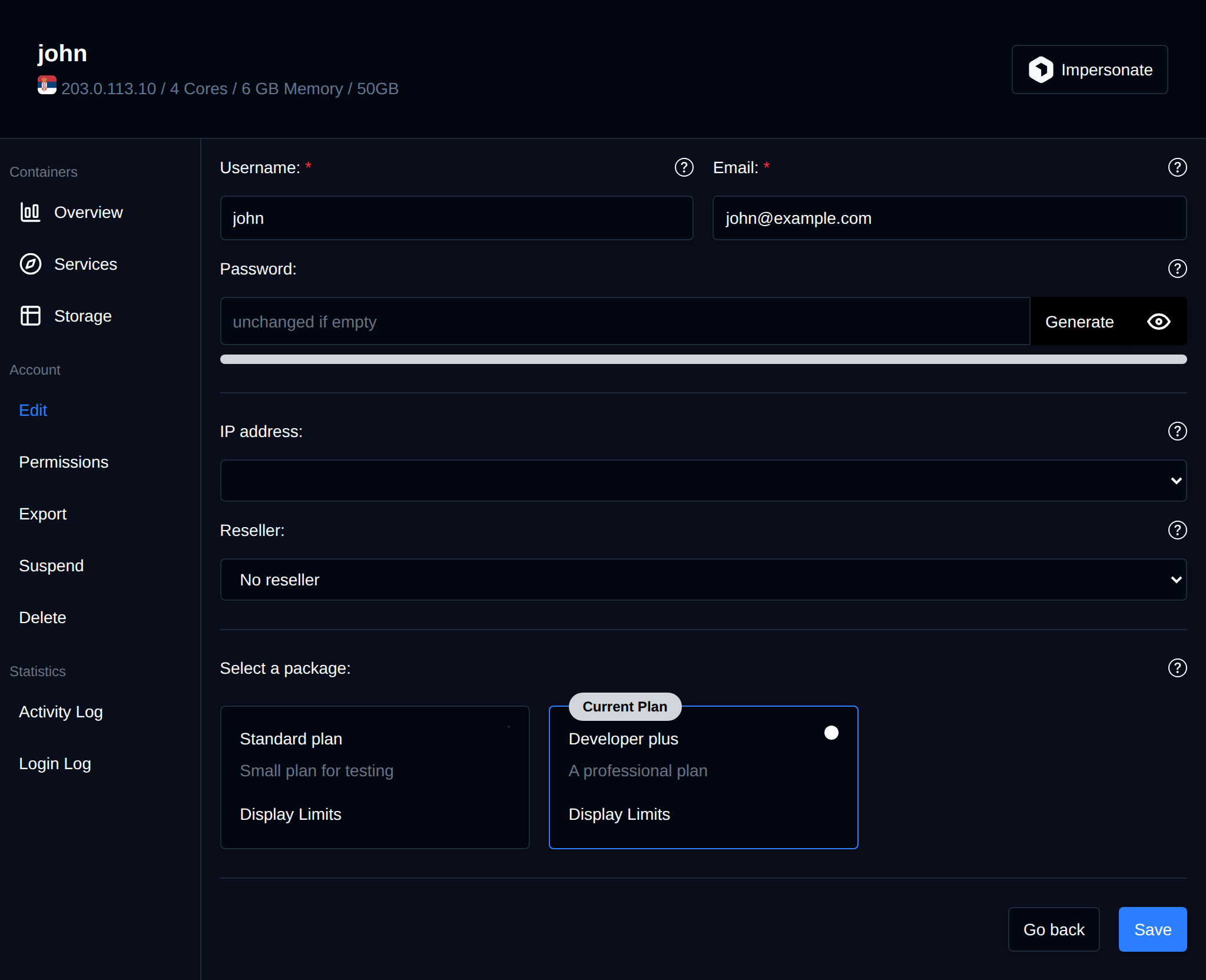Toggle password visibility eye icon
Image resolution: width=1206 pixels, height=980 pixels.
pos(1158,322)
